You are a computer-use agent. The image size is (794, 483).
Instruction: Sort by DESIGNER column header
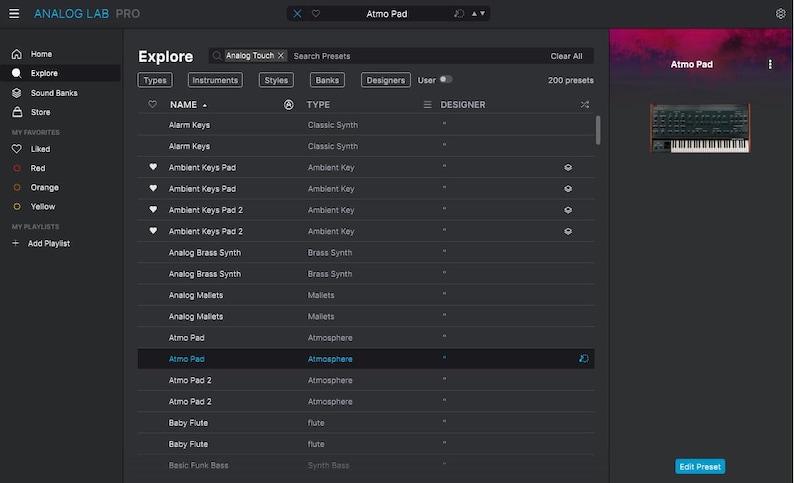tap(463, 105)
